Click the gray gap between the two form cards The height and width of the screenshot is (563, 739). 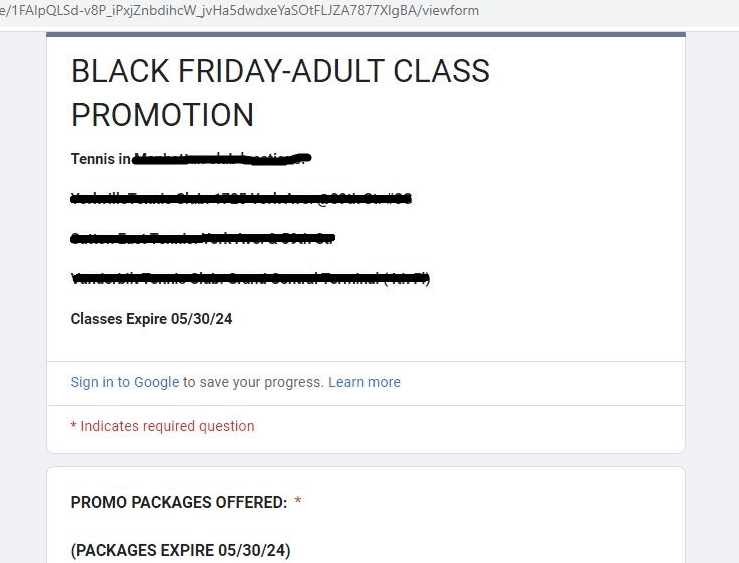tap(365, 459)
